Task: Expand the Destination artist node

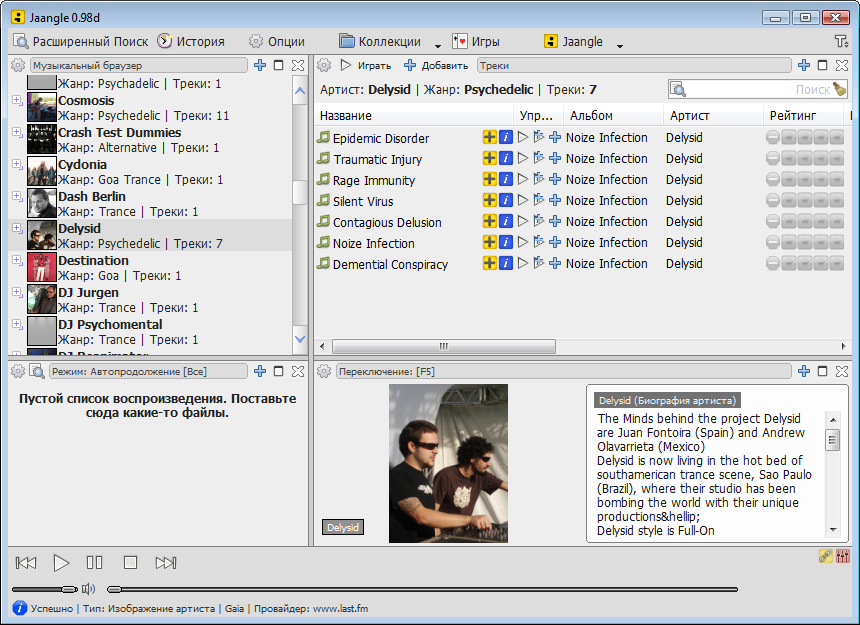Action: (17, 259)
